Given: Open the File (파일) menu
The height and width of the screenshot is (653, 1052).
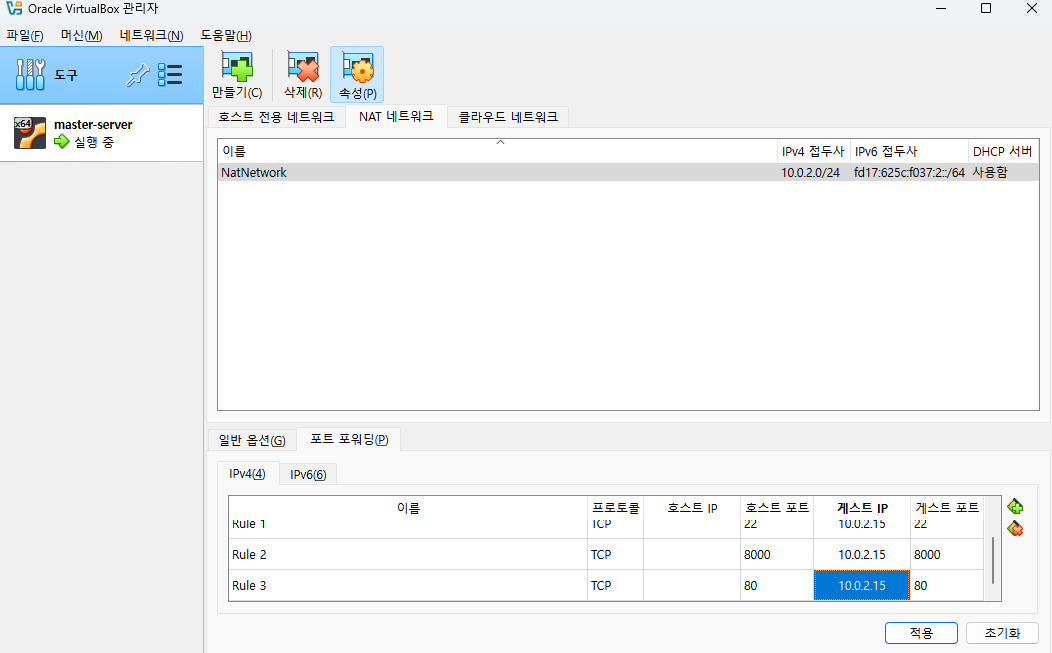Looking at the screenshot, I should pyautogui.click(x=25, y=36).
